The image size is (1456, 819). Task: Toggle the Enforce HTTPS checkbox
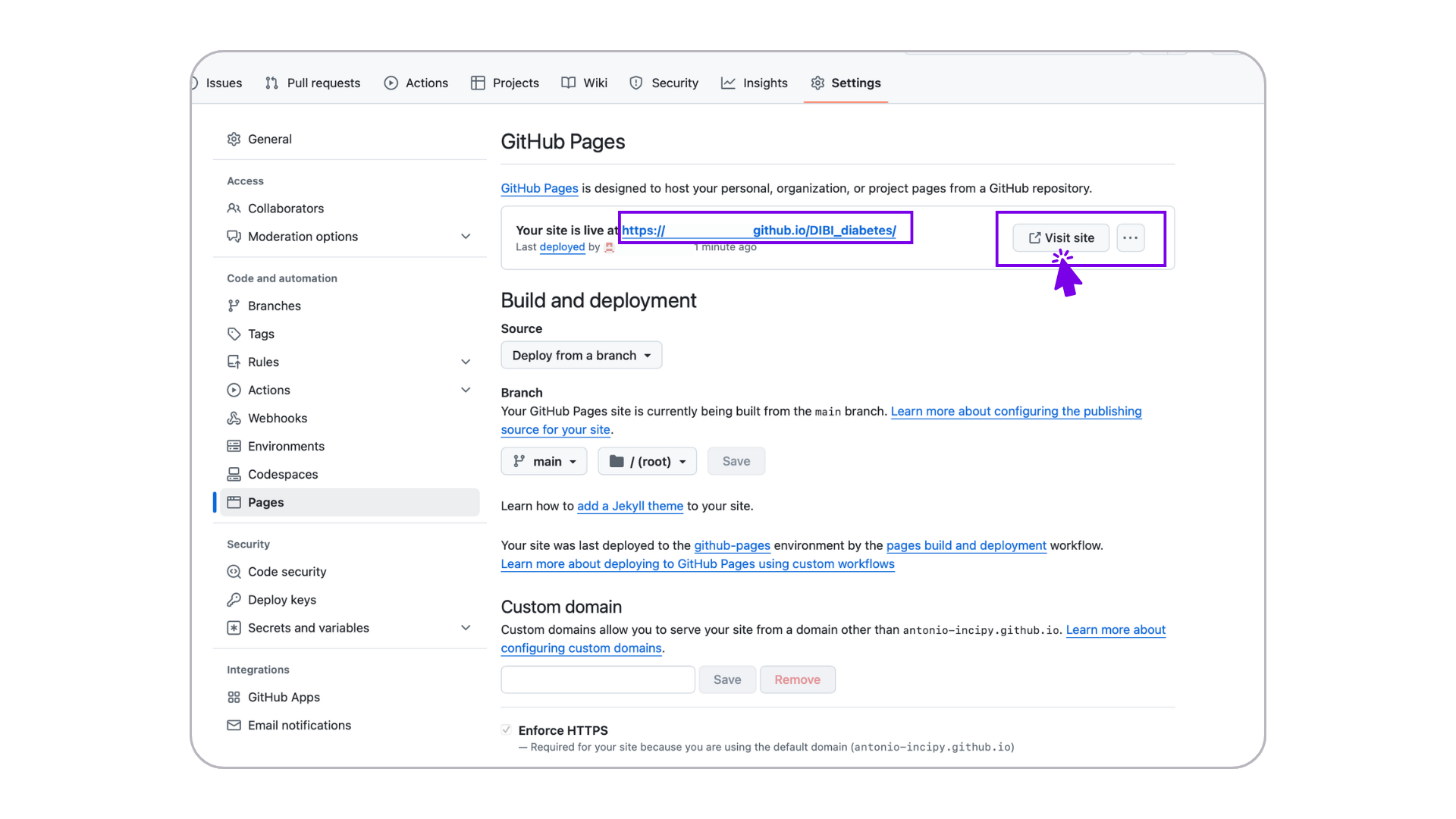pos(506,730)
